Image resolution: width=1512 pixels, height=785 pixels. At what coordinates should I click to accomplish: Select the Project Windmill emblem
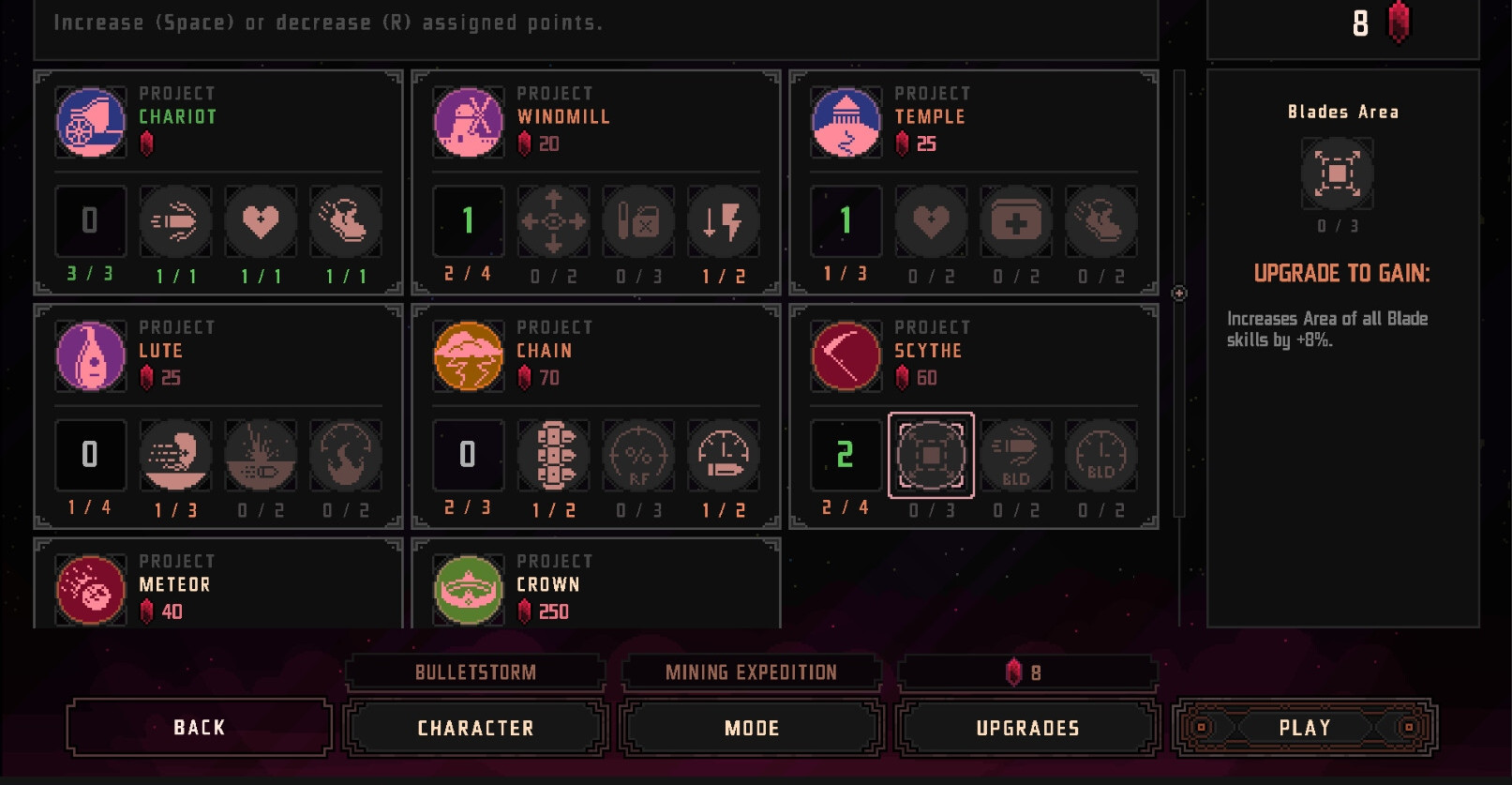point(469,123)
